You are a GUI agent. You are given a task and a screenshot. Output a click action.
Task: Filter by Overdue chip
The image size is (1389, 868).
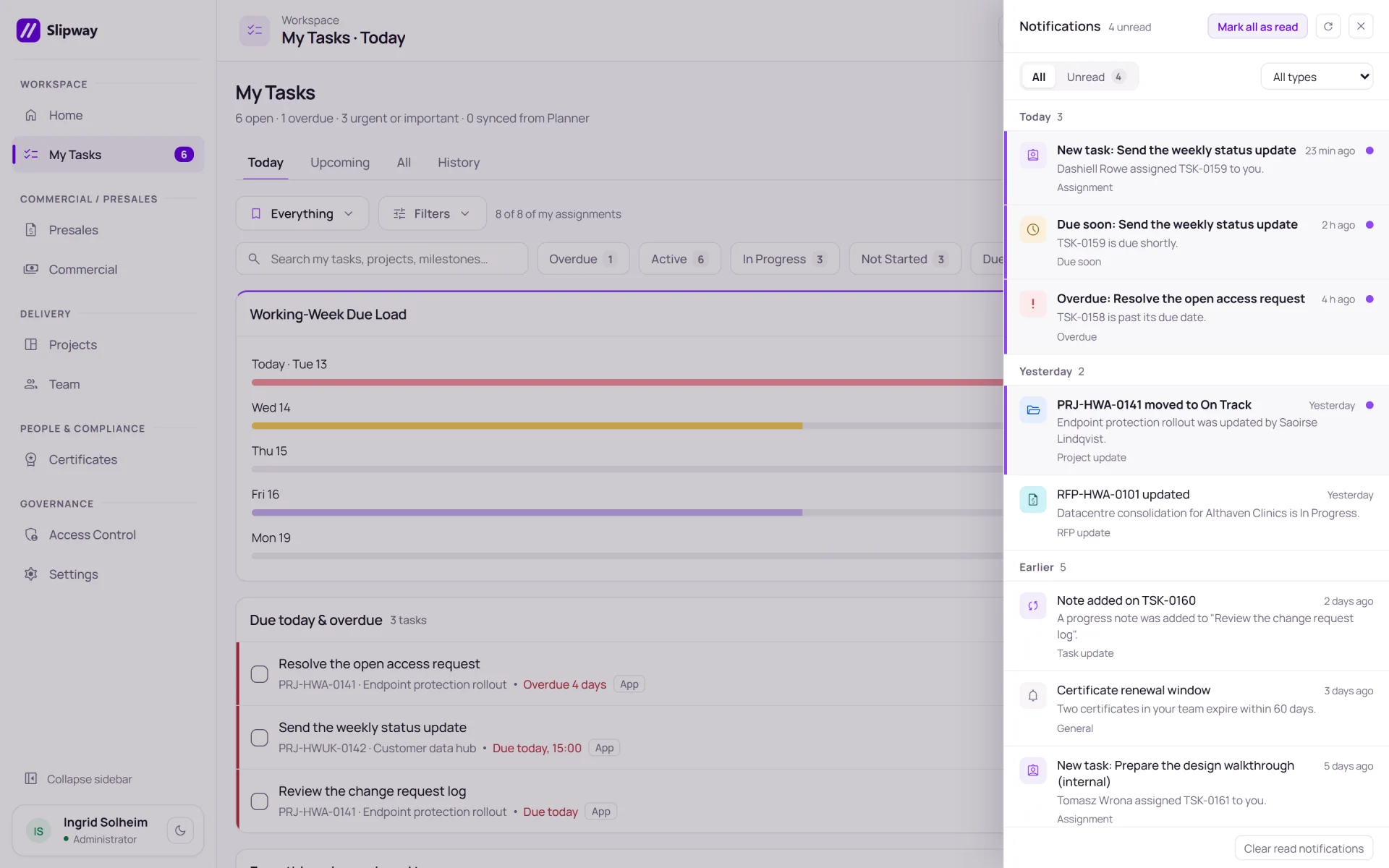pyautogui.click(x=583, y=259)
